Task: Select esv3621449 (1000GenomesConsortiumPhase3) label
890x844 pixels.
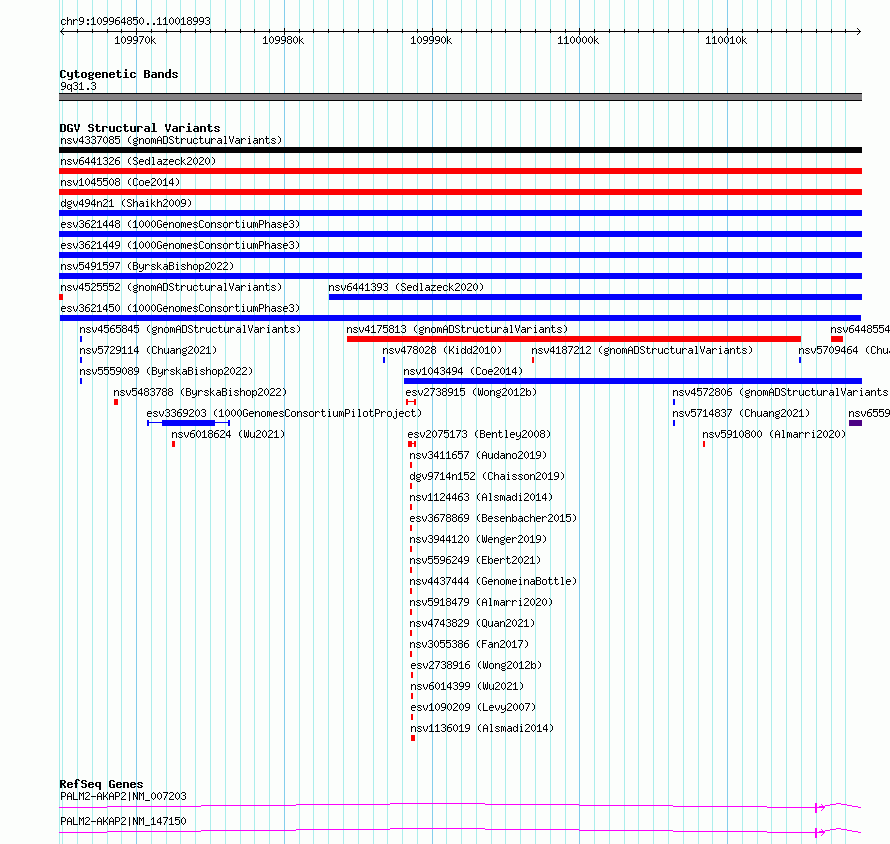Action: coord(180,245)
